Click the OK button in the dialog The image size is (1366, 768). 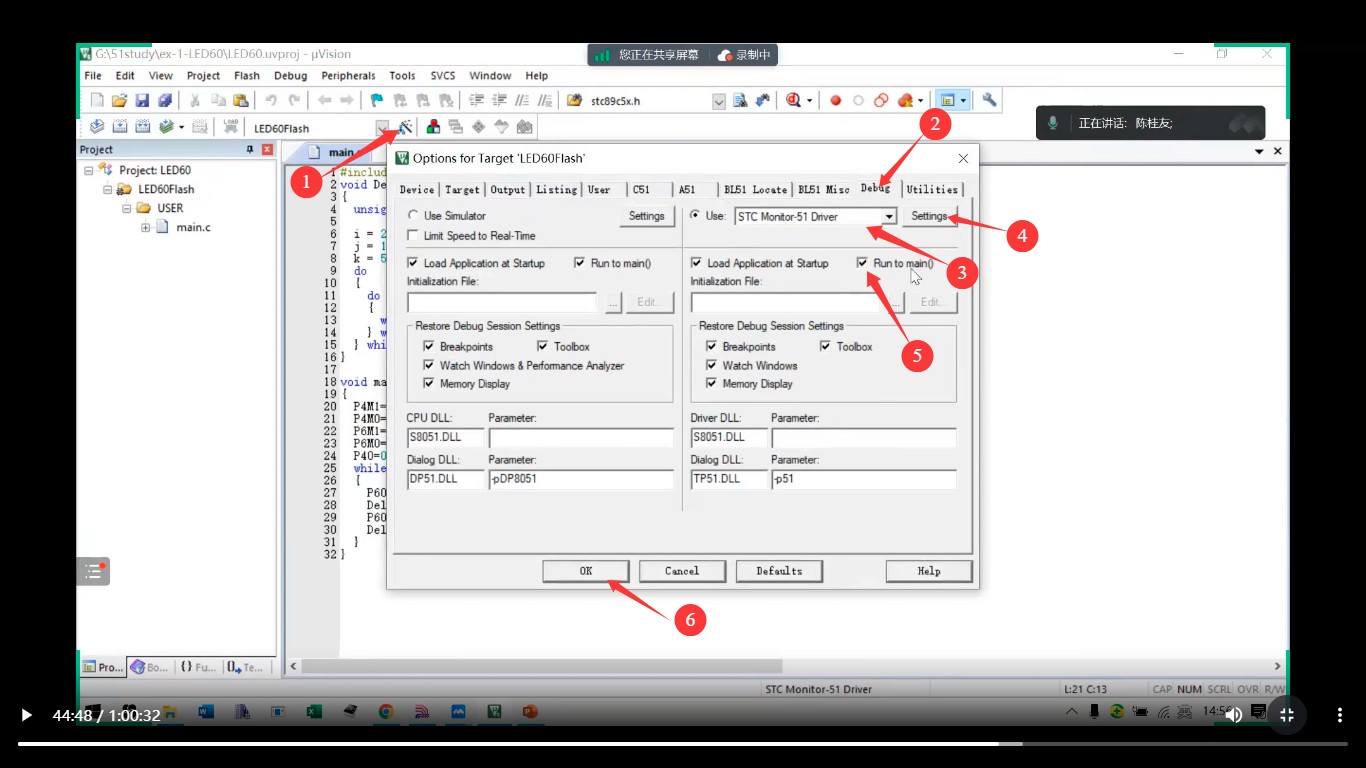(x=585, y=571)
